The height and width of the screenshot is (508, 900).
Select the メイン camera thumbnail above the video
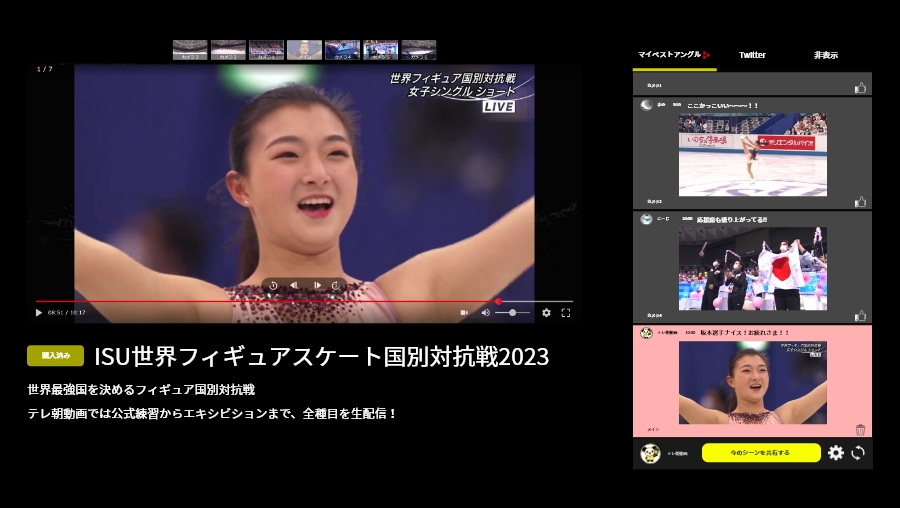click(x=304, y=50)
